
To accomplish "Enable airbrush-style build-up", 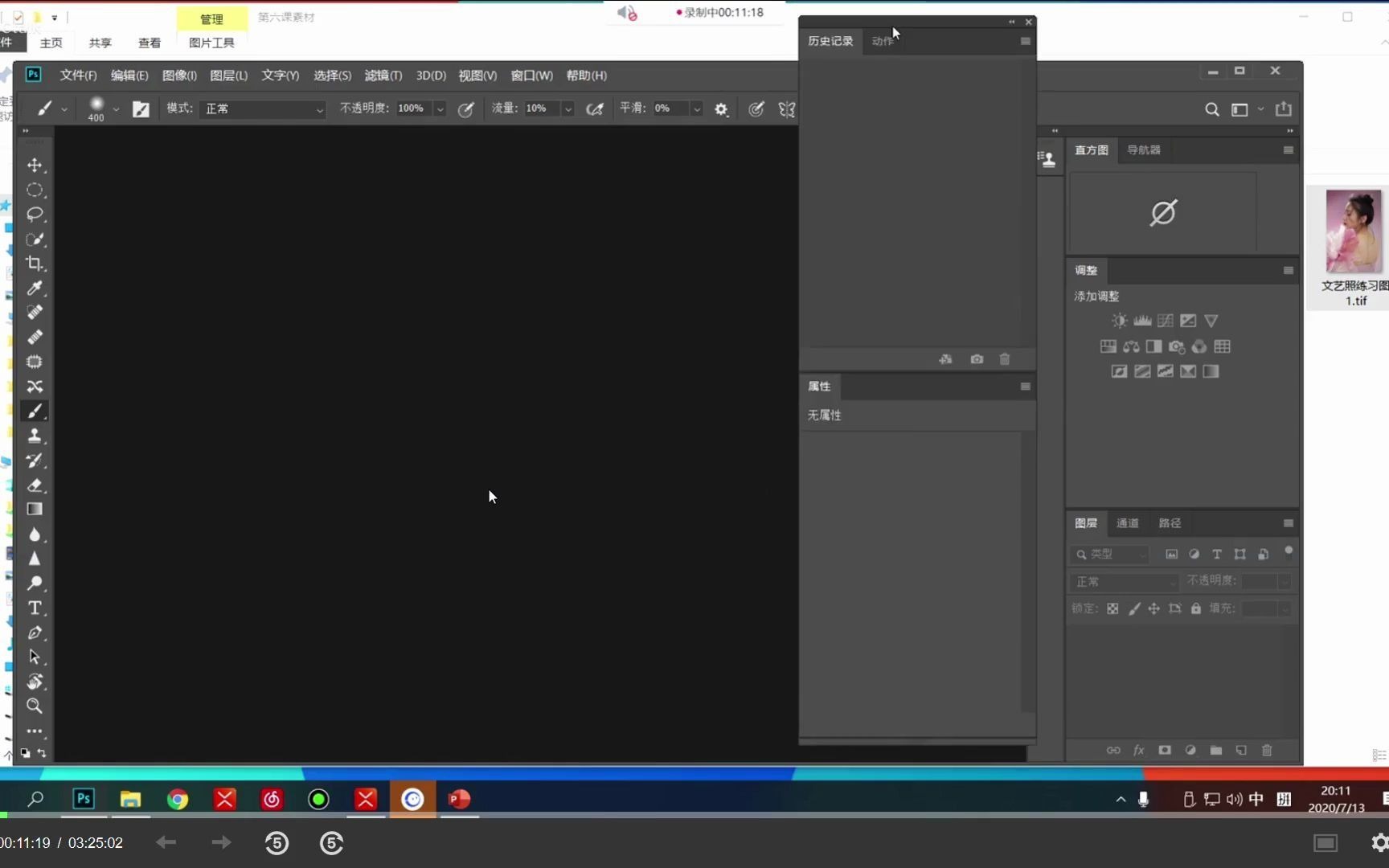I will (x=595, y=109).
